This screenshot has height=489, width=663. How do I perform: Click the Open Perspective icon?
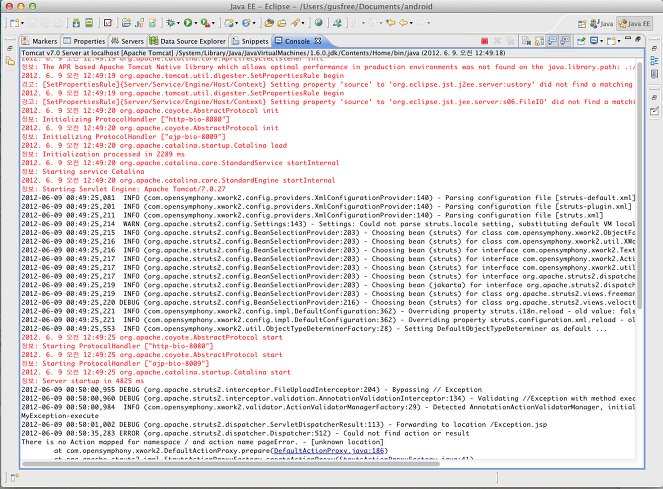582,24
